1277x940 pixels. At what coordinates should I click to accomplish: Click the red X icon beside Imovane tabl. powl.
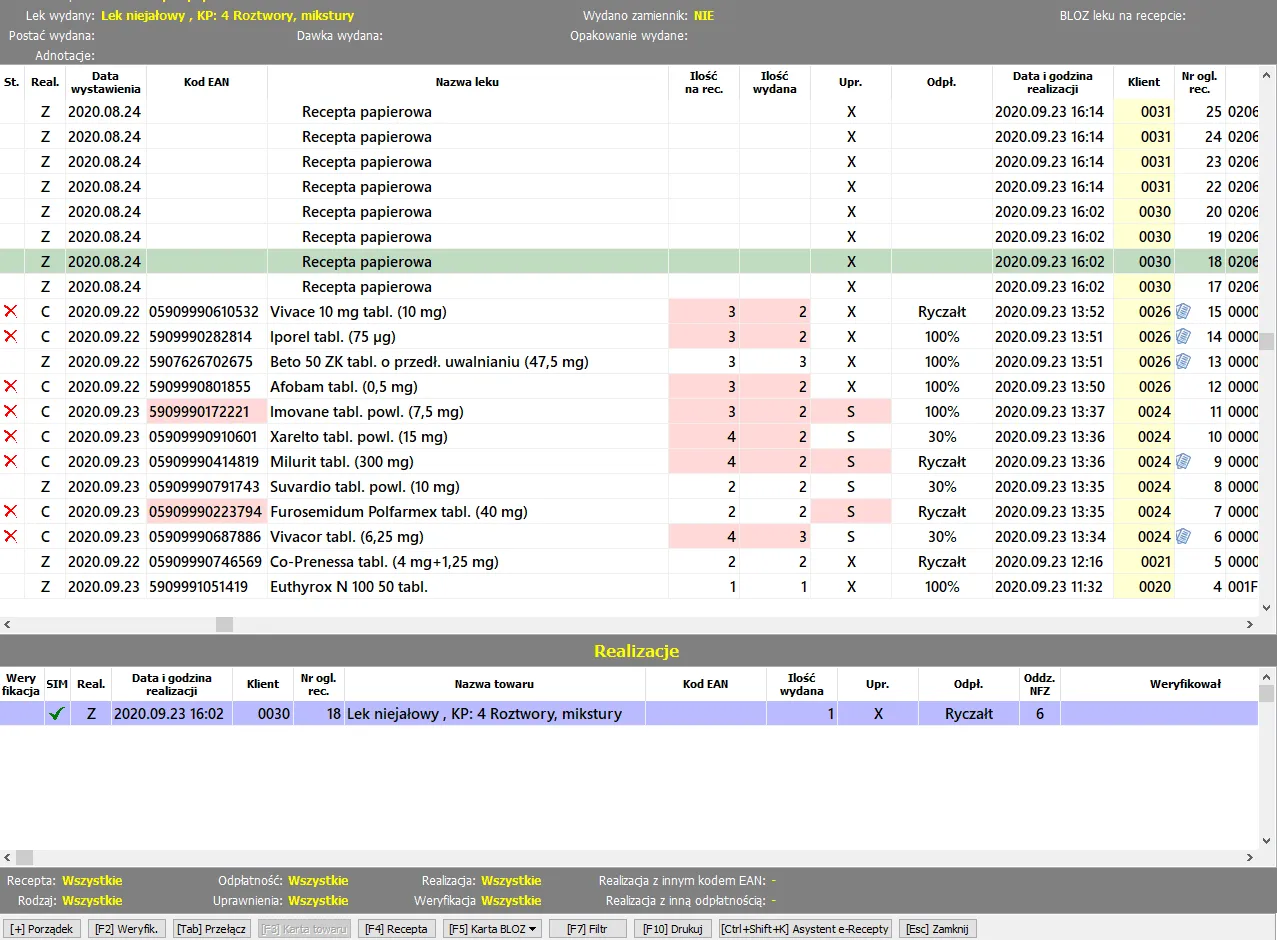point(10,411)
